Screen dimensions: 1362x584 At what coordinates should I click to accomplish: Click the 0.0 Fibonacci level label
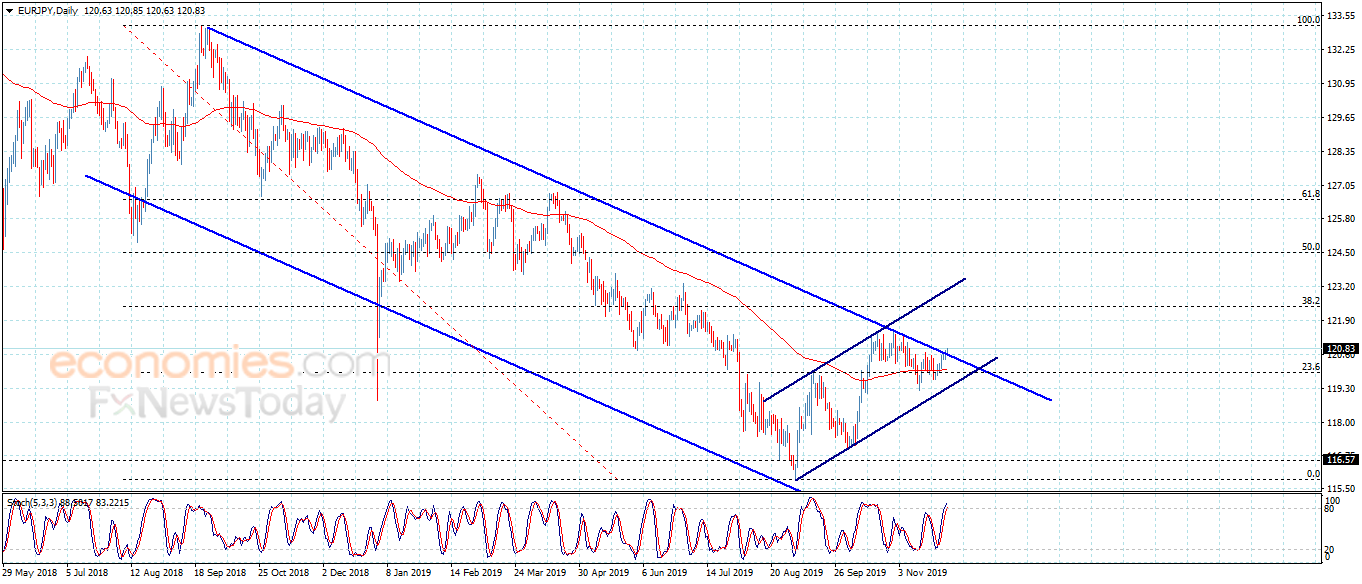[x=1314, y=474]
